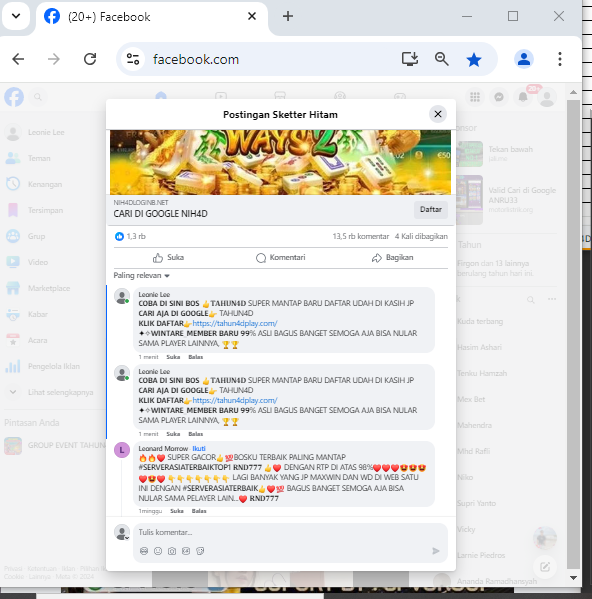Viewport: 592px width, 599px height.
Task: Click the 1,3 rb reactions count
Action: tap(130, 236)
